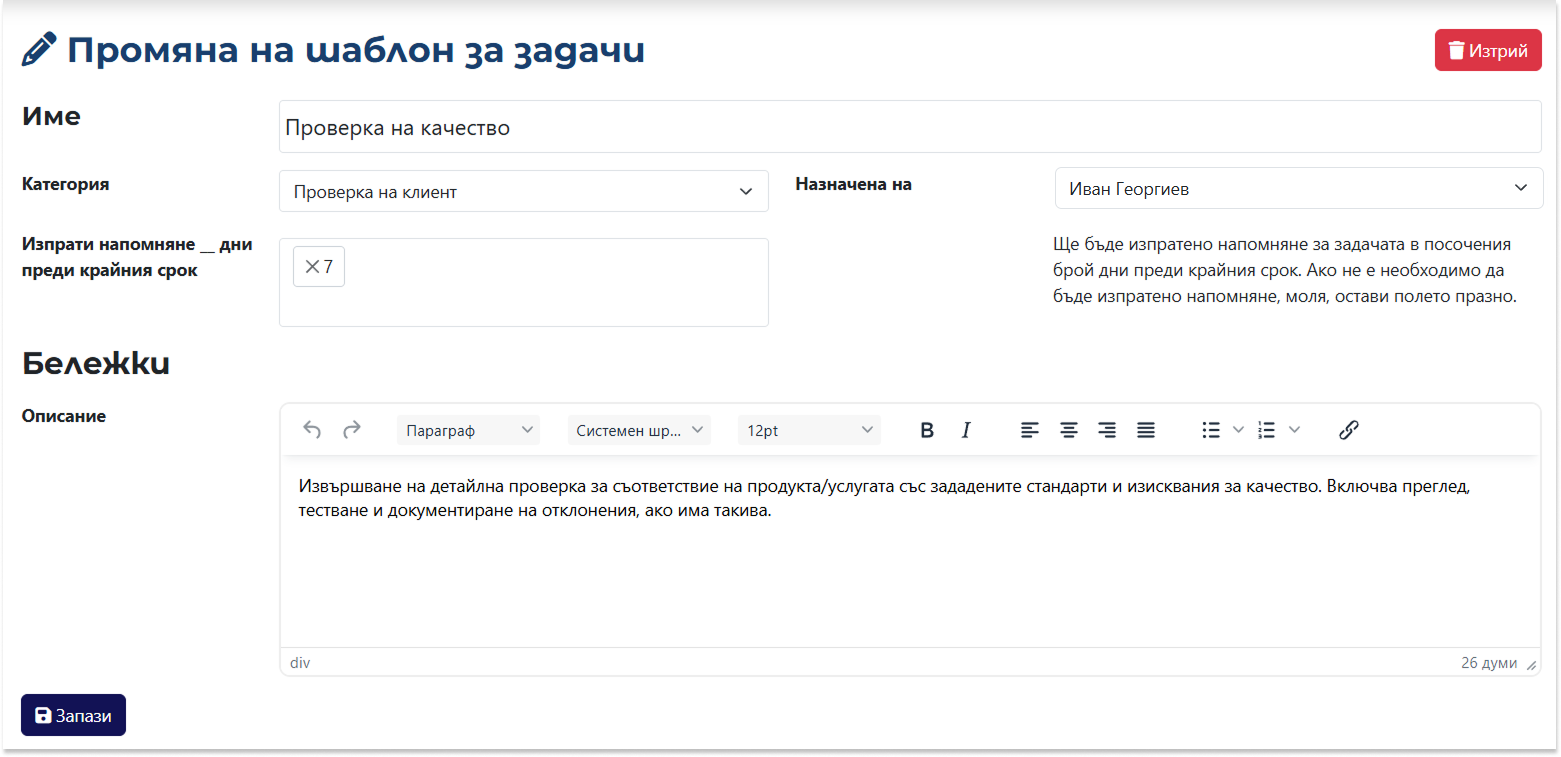Image resolution: width=1561 pixels, height=757 pixels.
Task: Click the undo arrow in editor toolbar
Action: pyautogui.click(x=312, y=430)
